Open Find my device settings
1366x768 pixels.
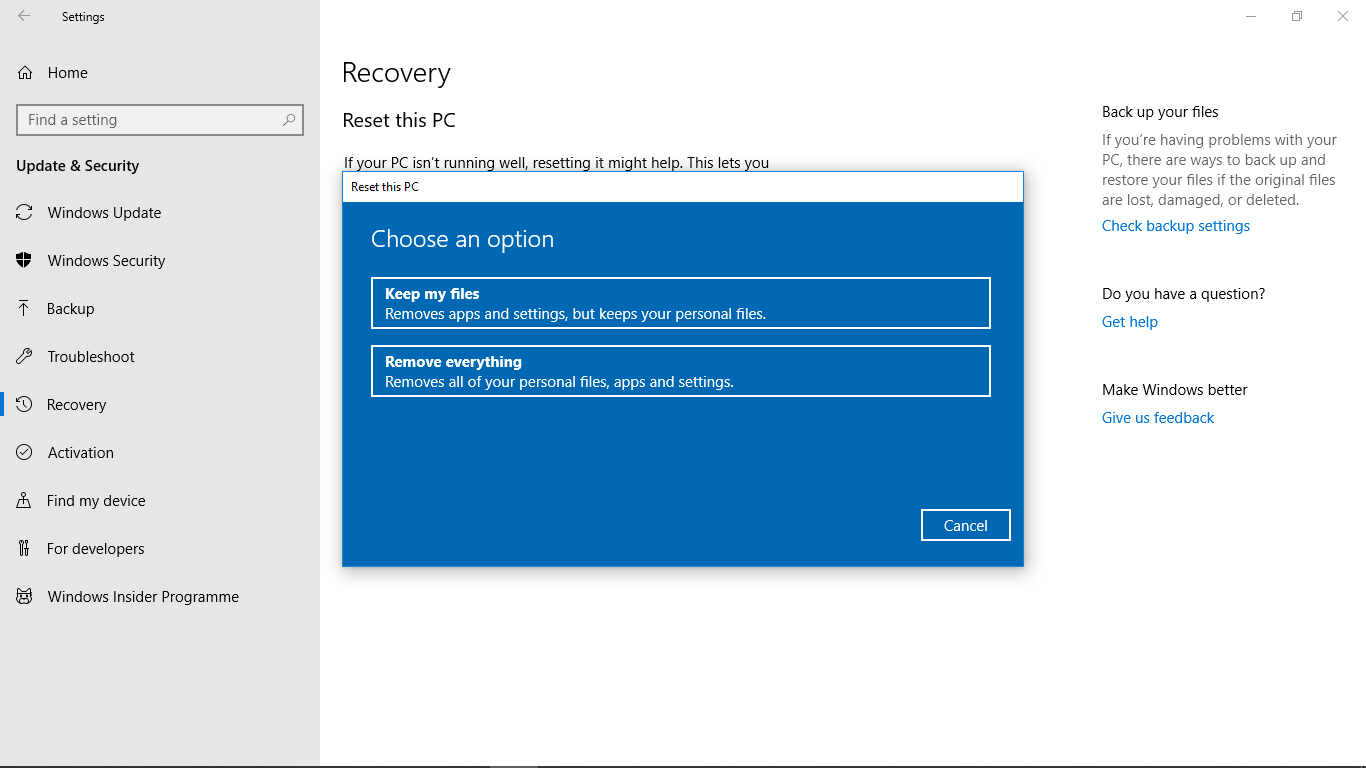pyautogui.click(x=160, y=501)
